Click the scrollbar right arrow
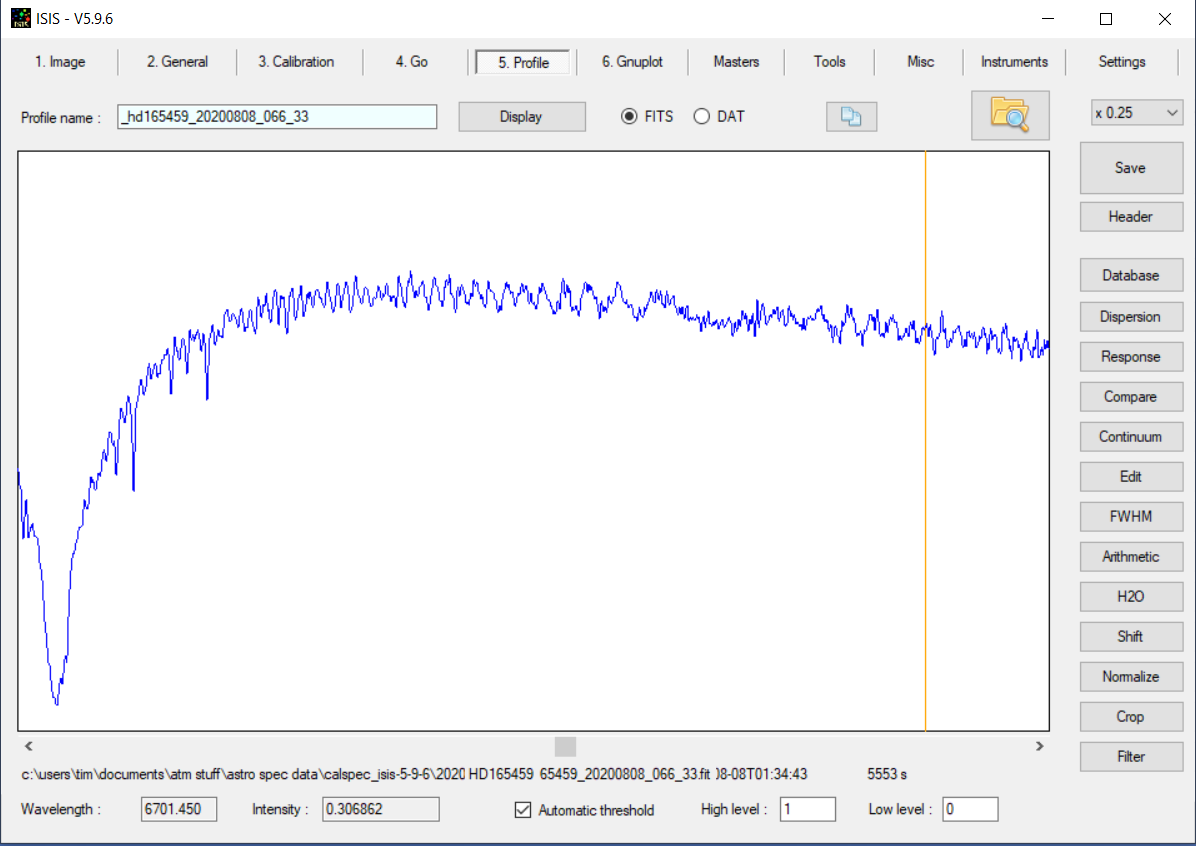The image size is (1196, 846). [1040, 746]
